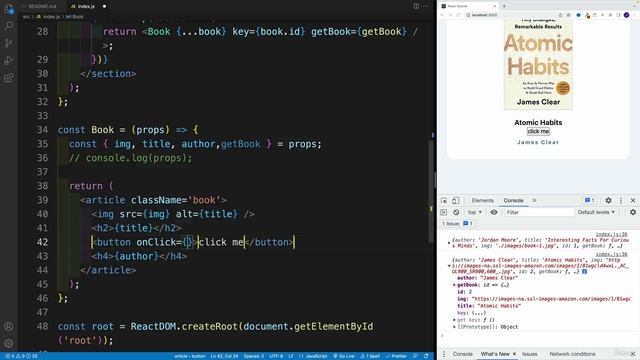Click the Ln 42, Col 24 indicator
640x360 pixels.
[x=224, y=356]
